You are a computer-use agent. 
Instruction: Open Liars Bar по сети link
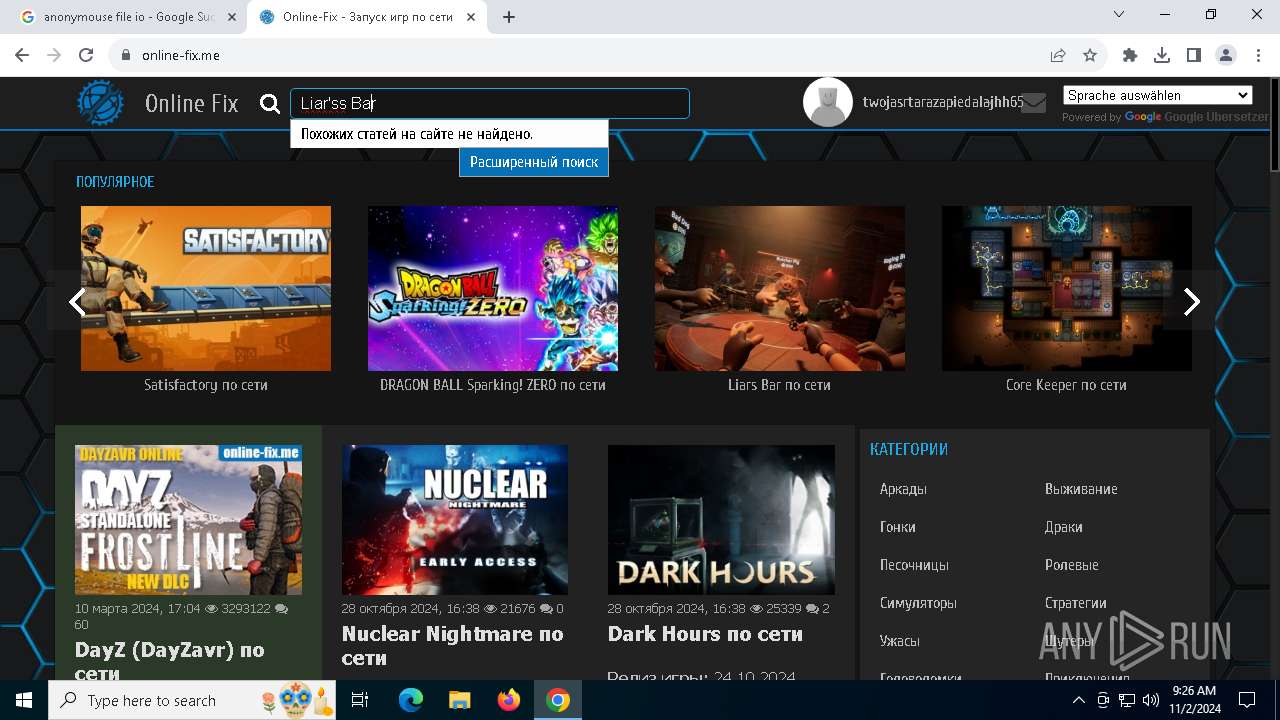coord(780,385)
